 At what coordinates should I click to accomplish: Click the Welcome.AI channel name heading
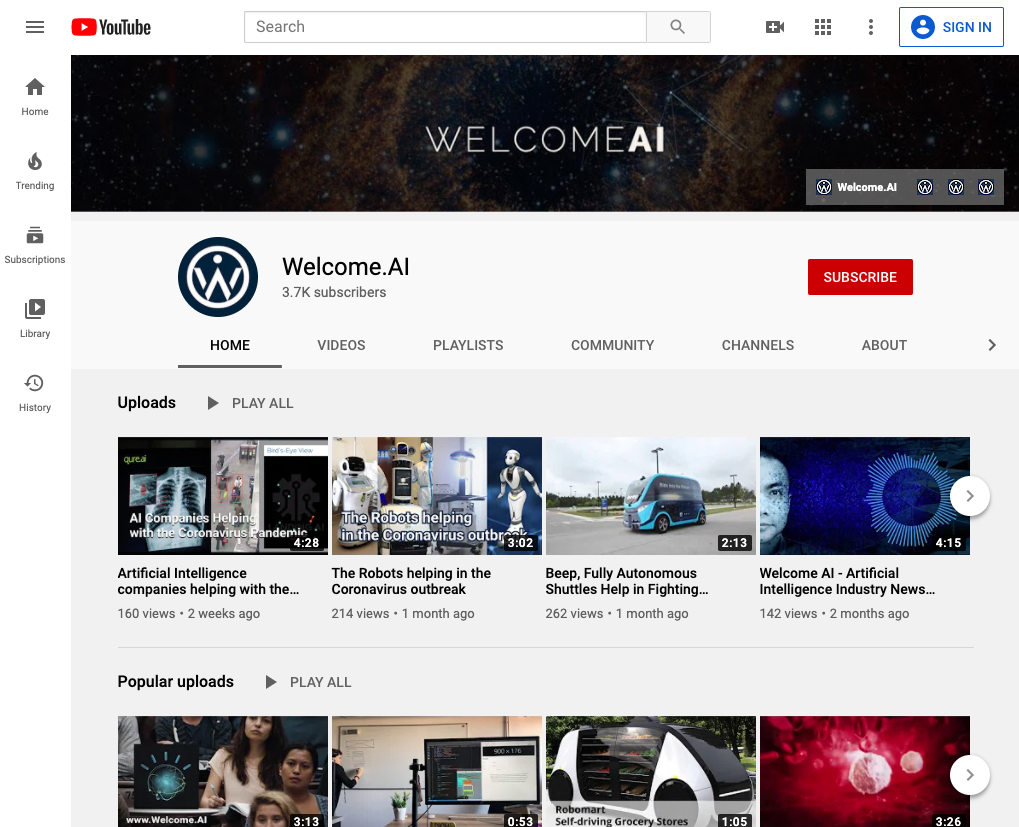click(346, 266)
